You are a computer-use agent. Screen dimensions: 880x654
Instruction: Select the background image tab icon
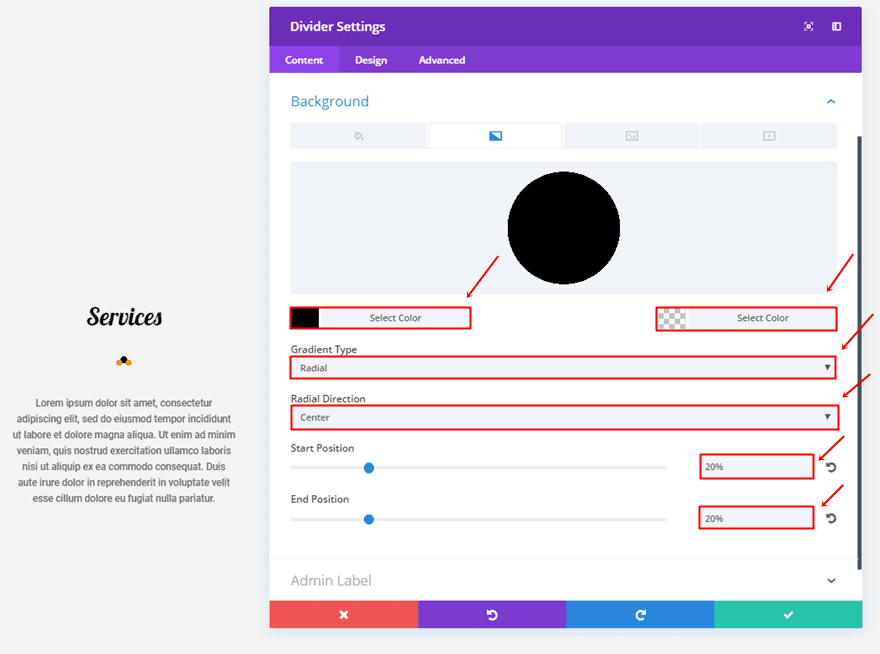632,136
